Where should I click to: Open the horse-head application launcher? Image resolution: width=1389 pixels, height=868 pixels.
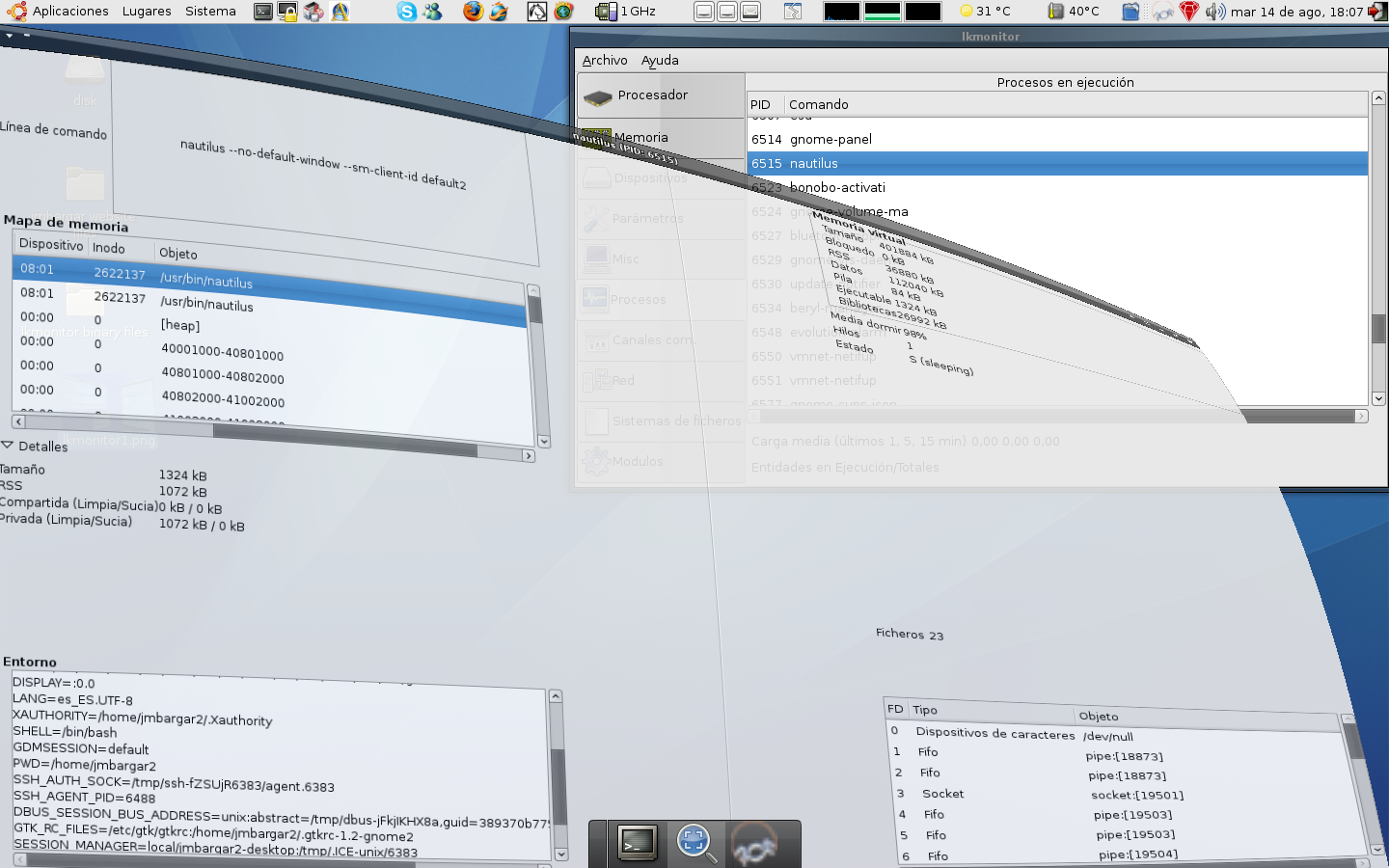click(537, 12)
